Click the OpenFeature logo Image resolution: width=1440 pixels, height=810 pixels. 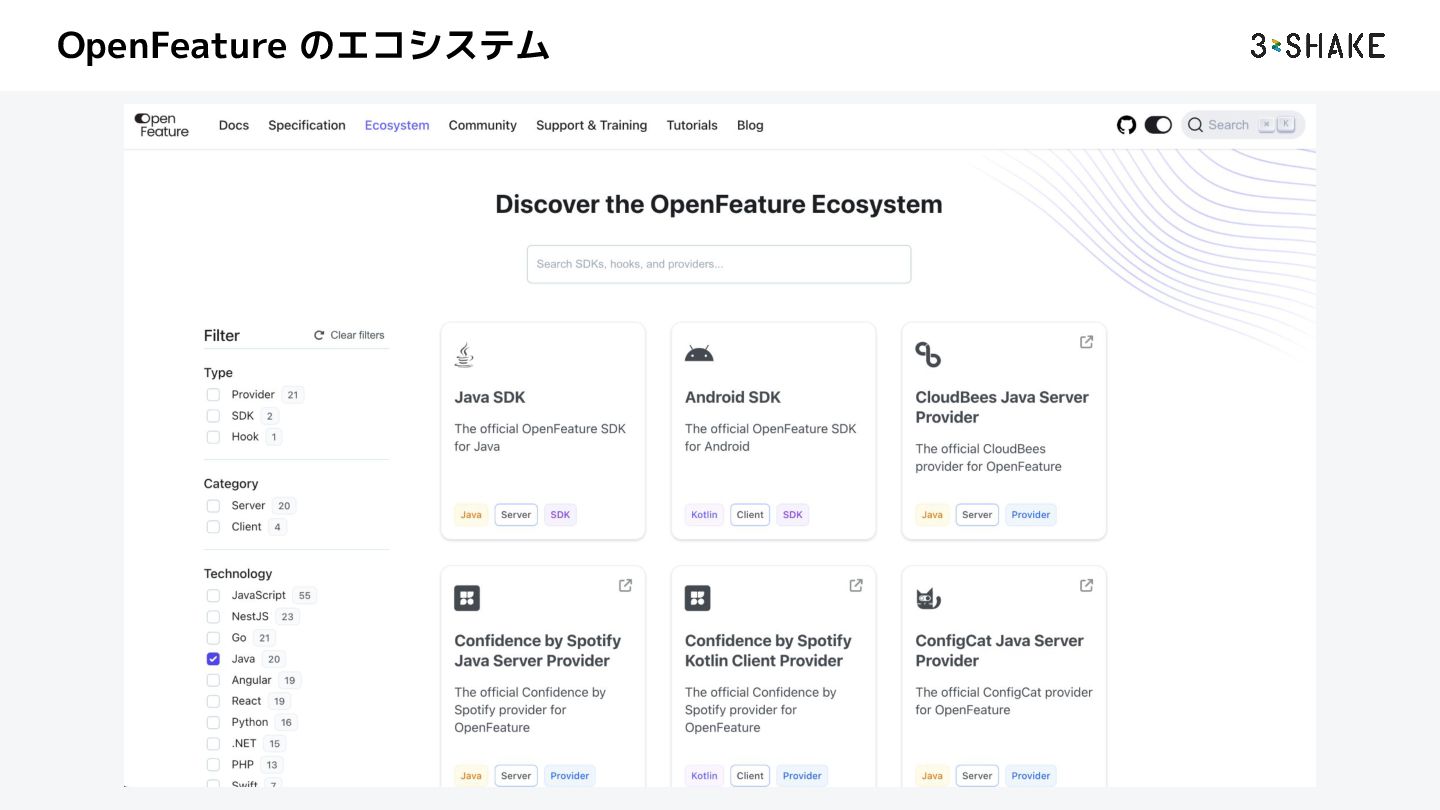(162, 125)
